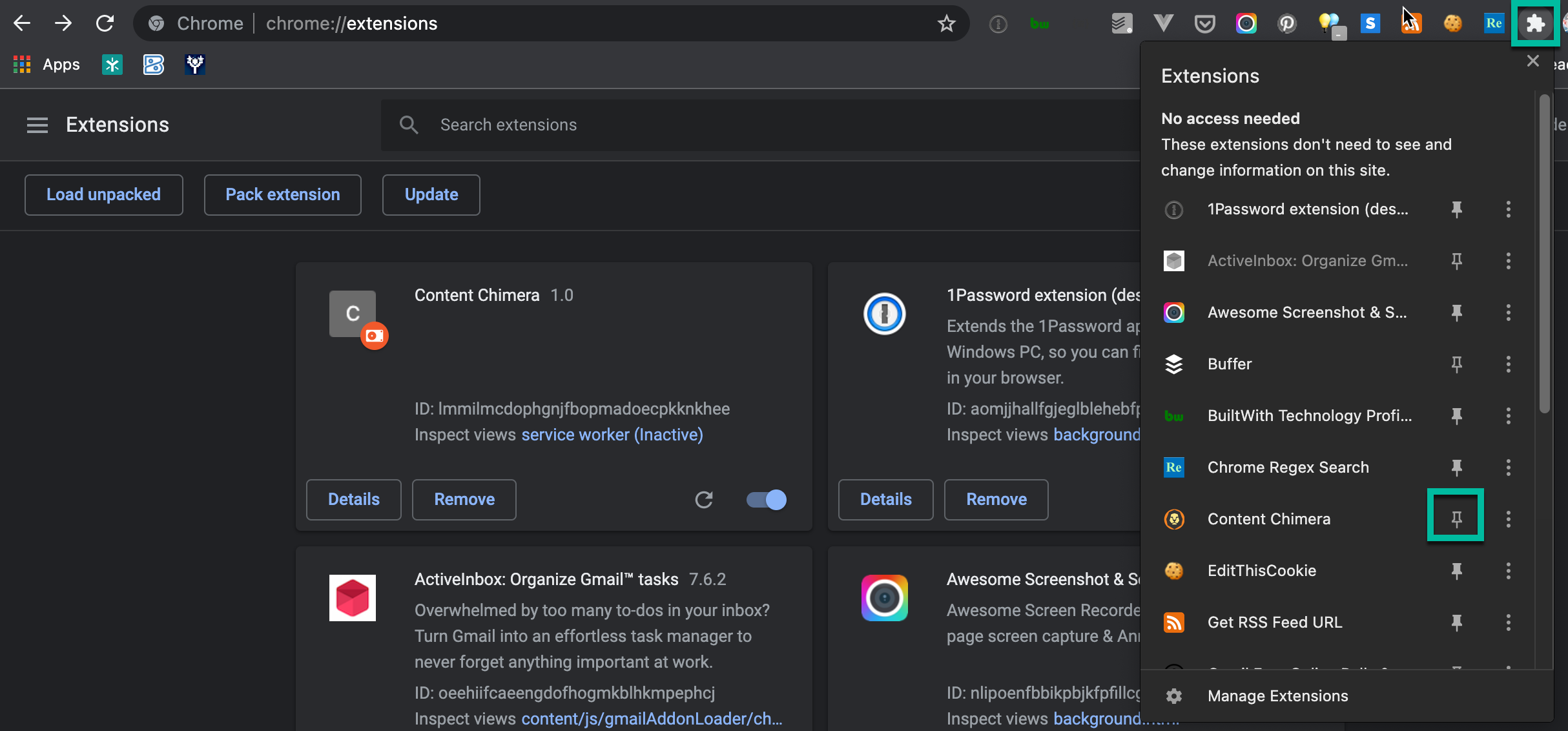Open the EditThisCookie cookie toolbar icon
Image resolution: width=1568 pixels, height=731 pixels.
1452,24
